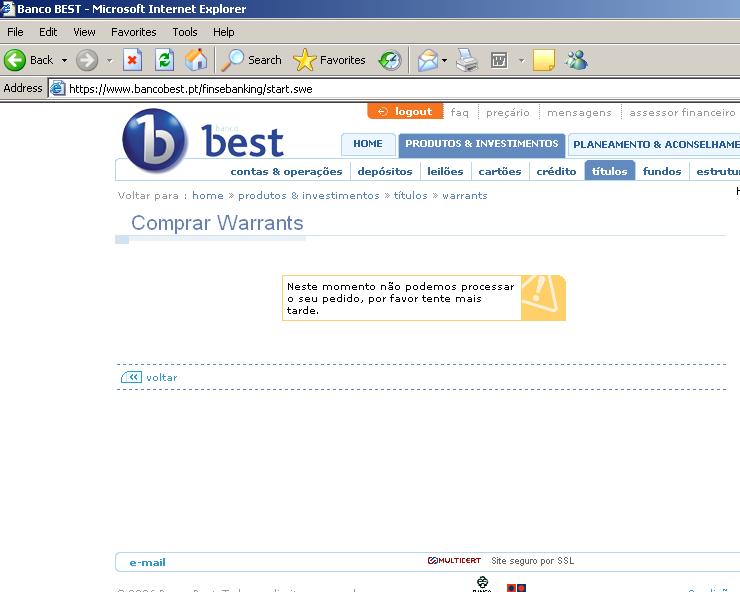Screen dimensions: 740x592
Task: Click the Search magnifier toolbar button
Action: [252, 60]
